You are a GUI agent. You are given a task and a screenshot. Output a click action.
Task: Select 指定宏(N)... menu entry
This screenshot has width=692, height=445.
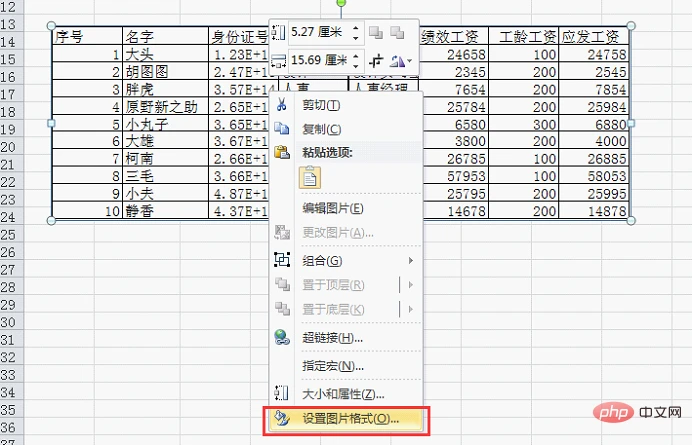(x=333, y=366)
